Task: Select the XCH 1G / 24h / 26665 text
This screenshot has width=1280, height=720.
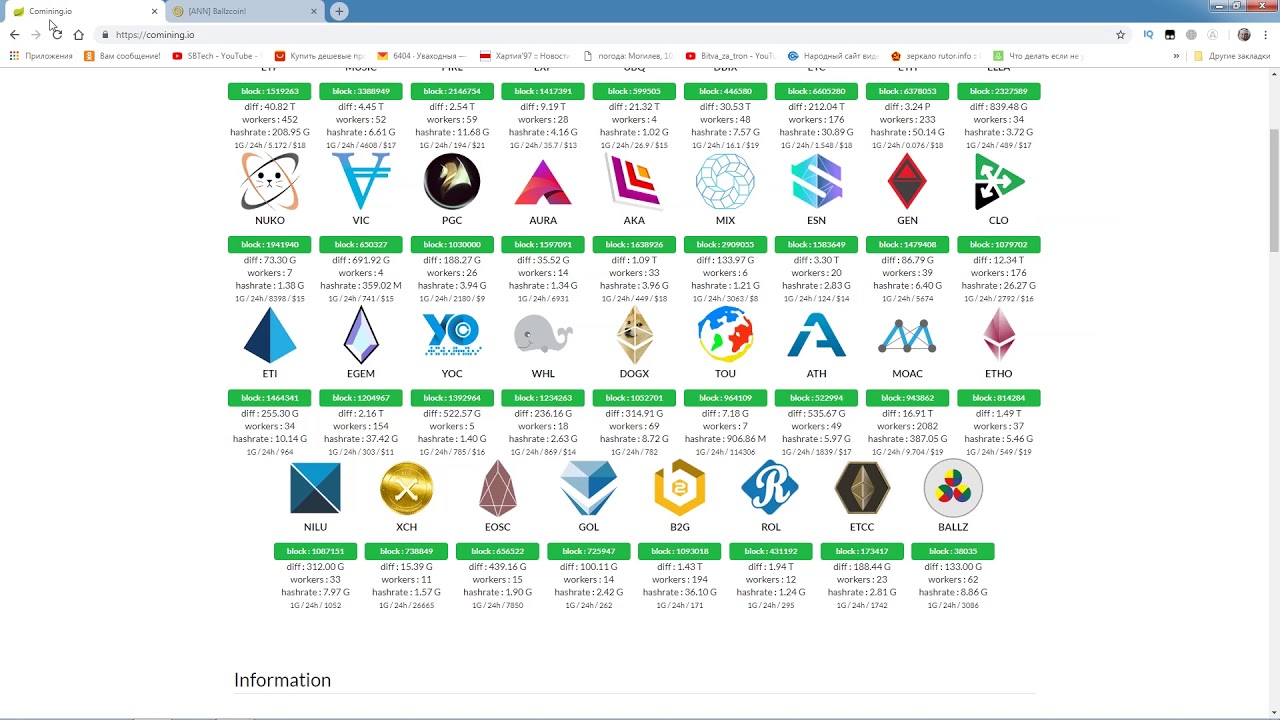Action: pyautogui.click(x=406, y=605)
